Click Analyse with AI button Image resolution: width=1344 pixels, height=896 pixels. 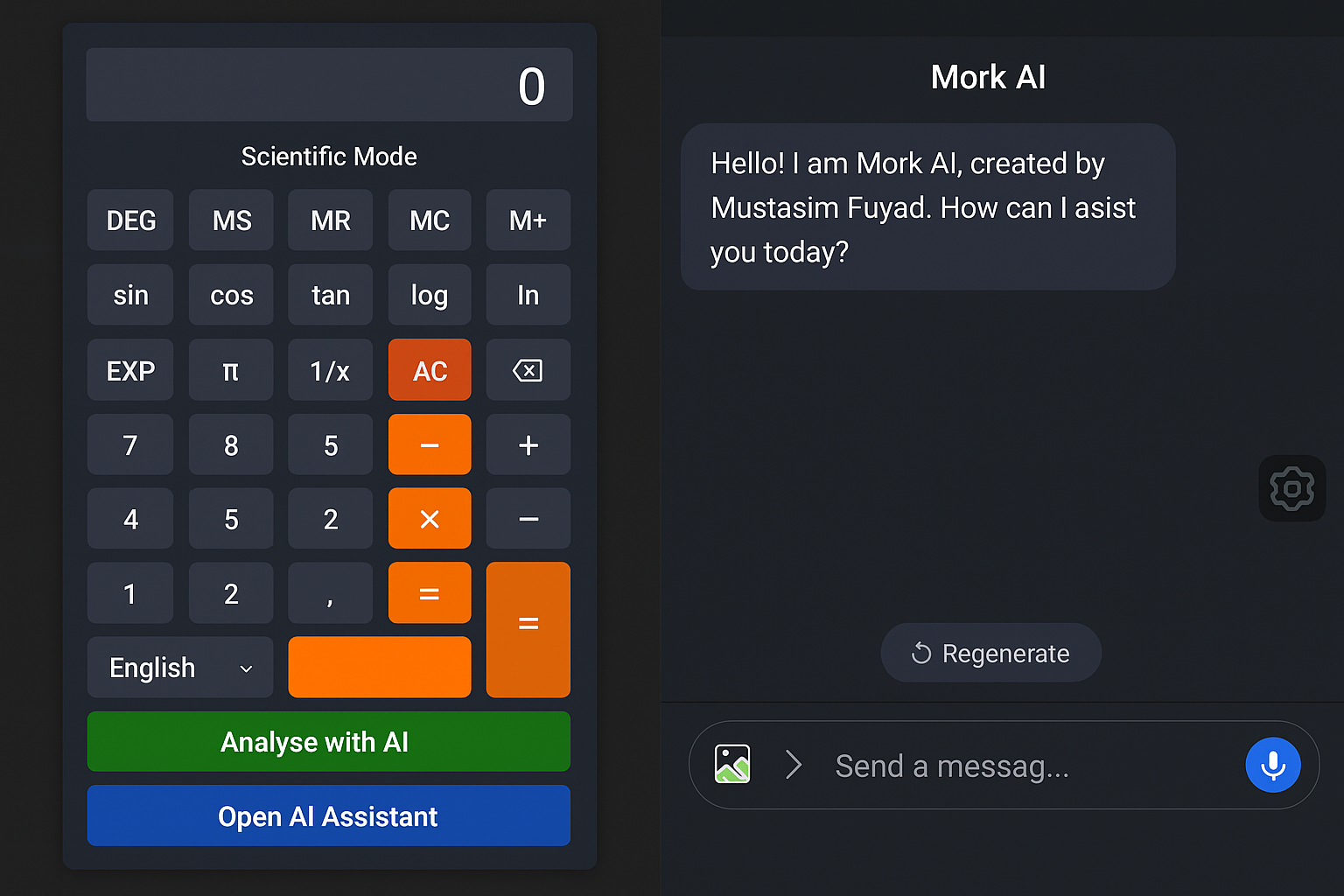coord(328,742)
